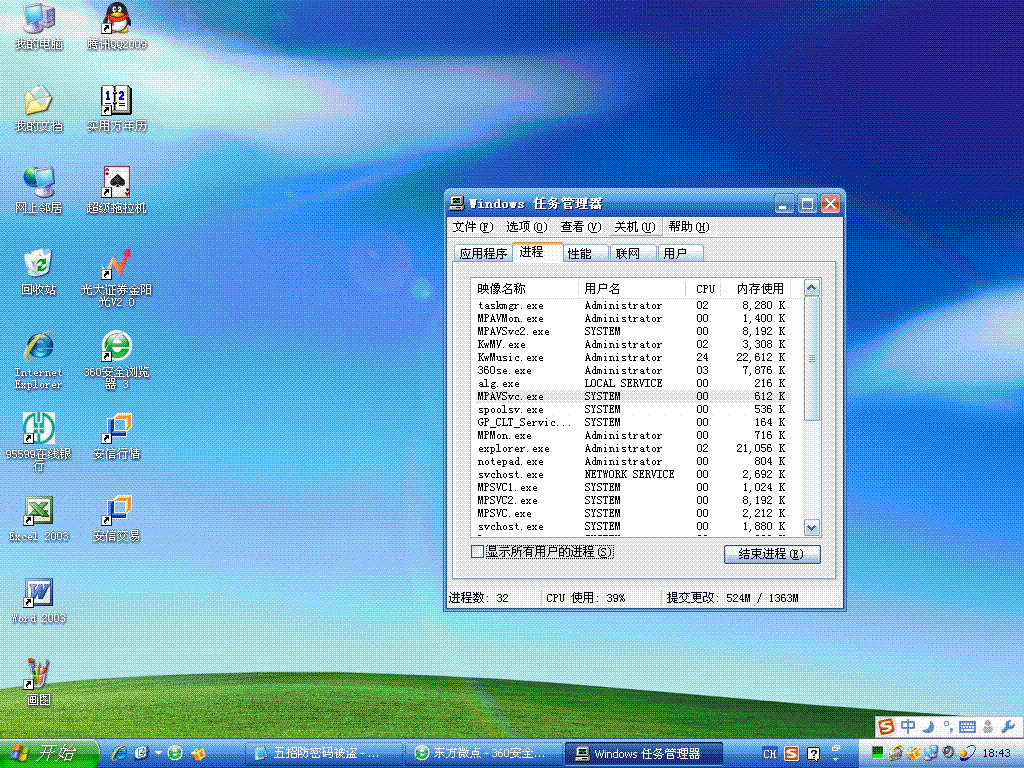Screen dimensions: 1024x768
Task: Click the process list scroll-down arrow
Action: tap(812, 528)
